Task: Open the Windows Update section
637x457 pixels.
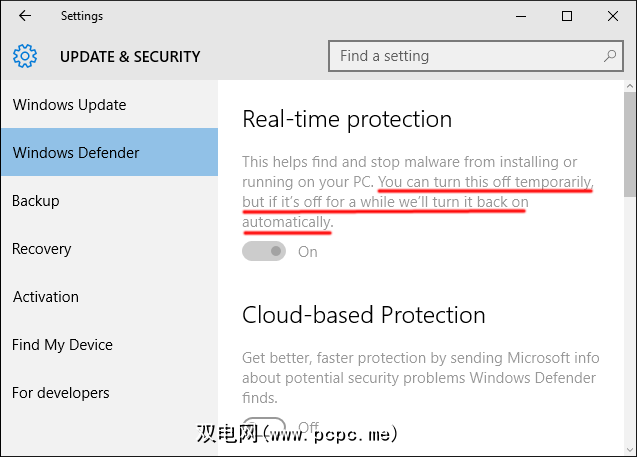Action: point(69,105)
